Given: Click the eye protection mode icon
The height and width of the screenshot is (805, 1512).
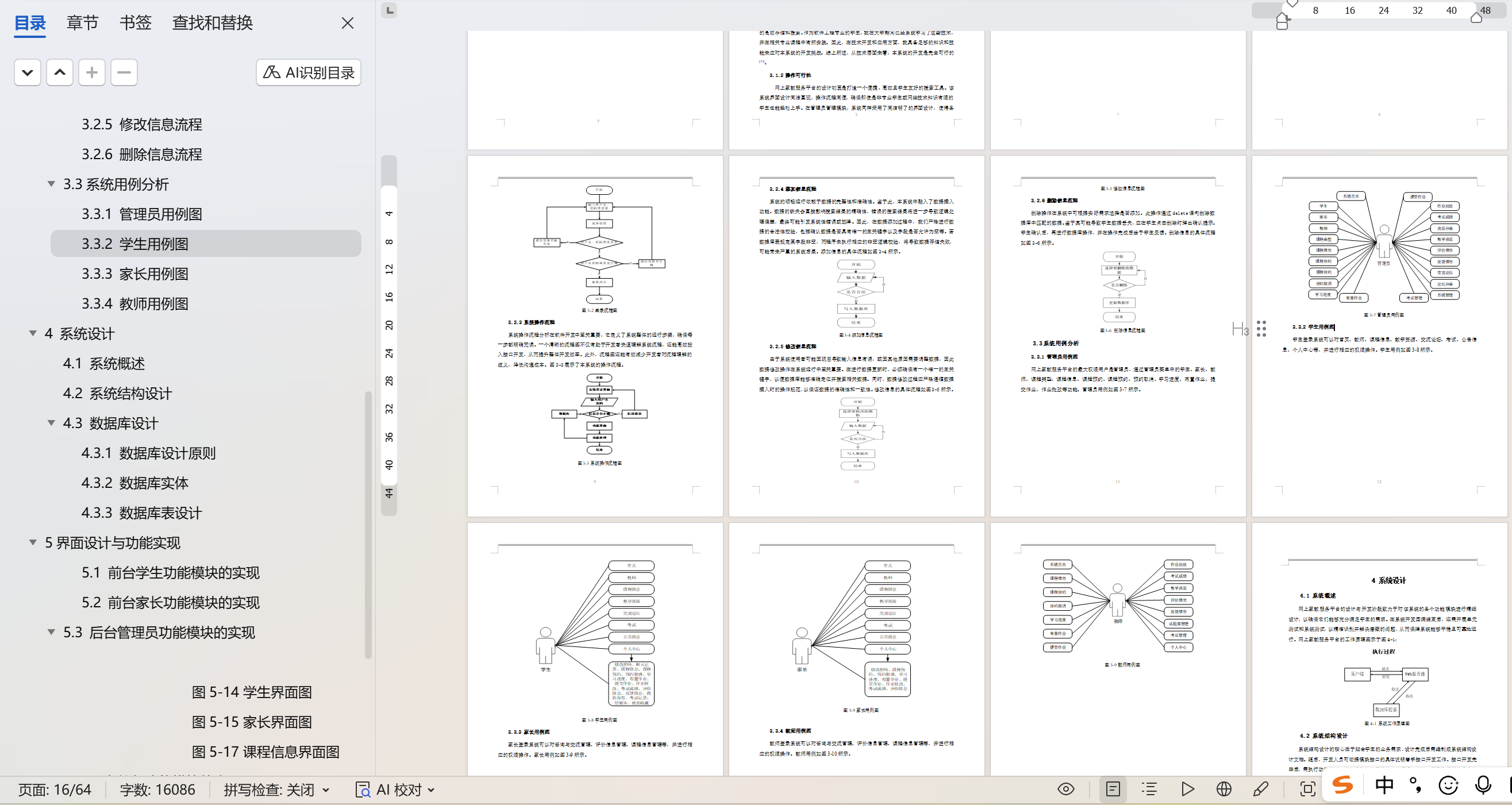Looking at the screenshot, I should pyautogui.click(x=1065, y=789).
